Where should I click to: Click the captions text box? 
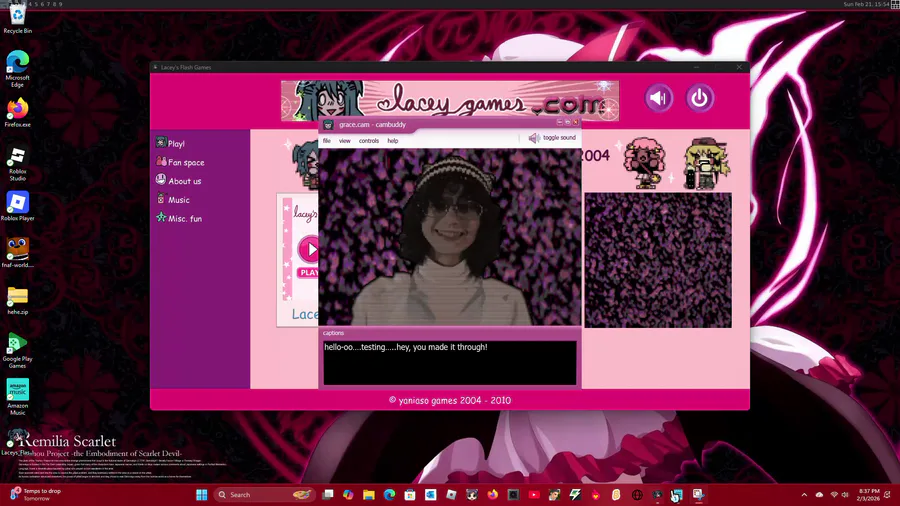coord(449,363)
